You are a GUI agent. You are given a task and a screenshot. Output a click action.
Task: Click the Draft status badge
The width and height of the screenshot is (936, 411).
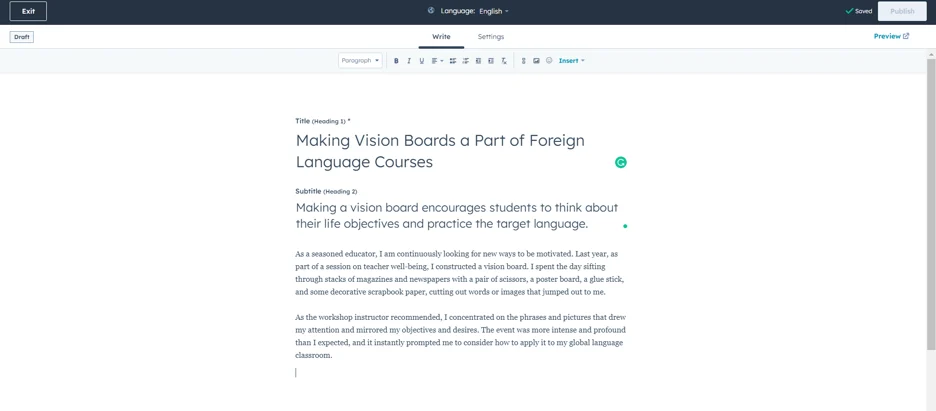click(22, 37)
